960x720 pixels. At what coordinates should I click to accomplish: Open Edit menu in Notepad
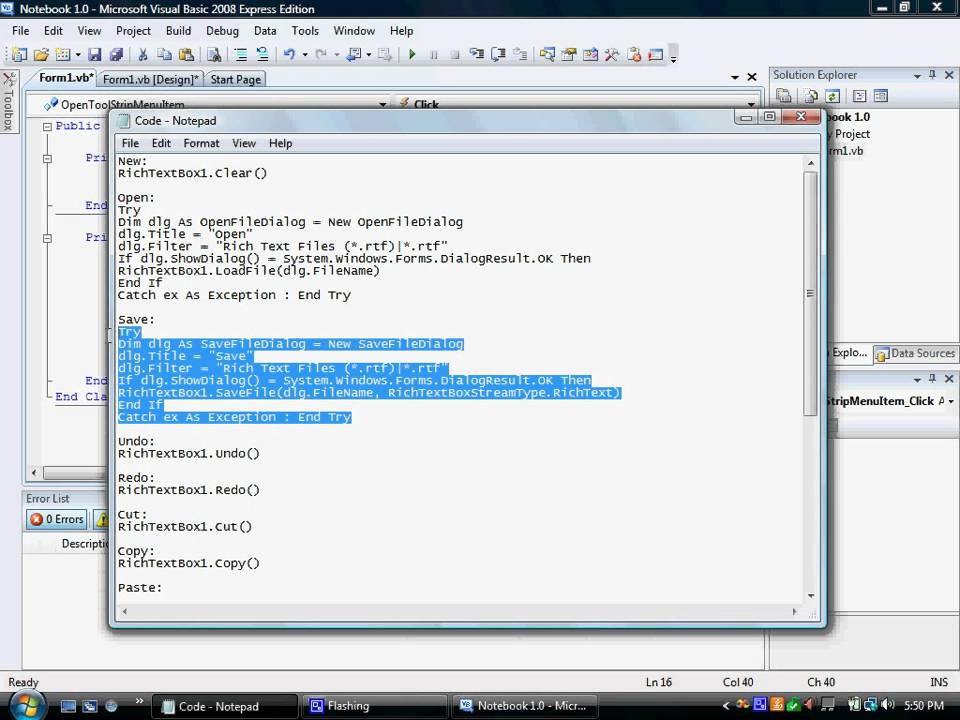click(x=161, y=143)
